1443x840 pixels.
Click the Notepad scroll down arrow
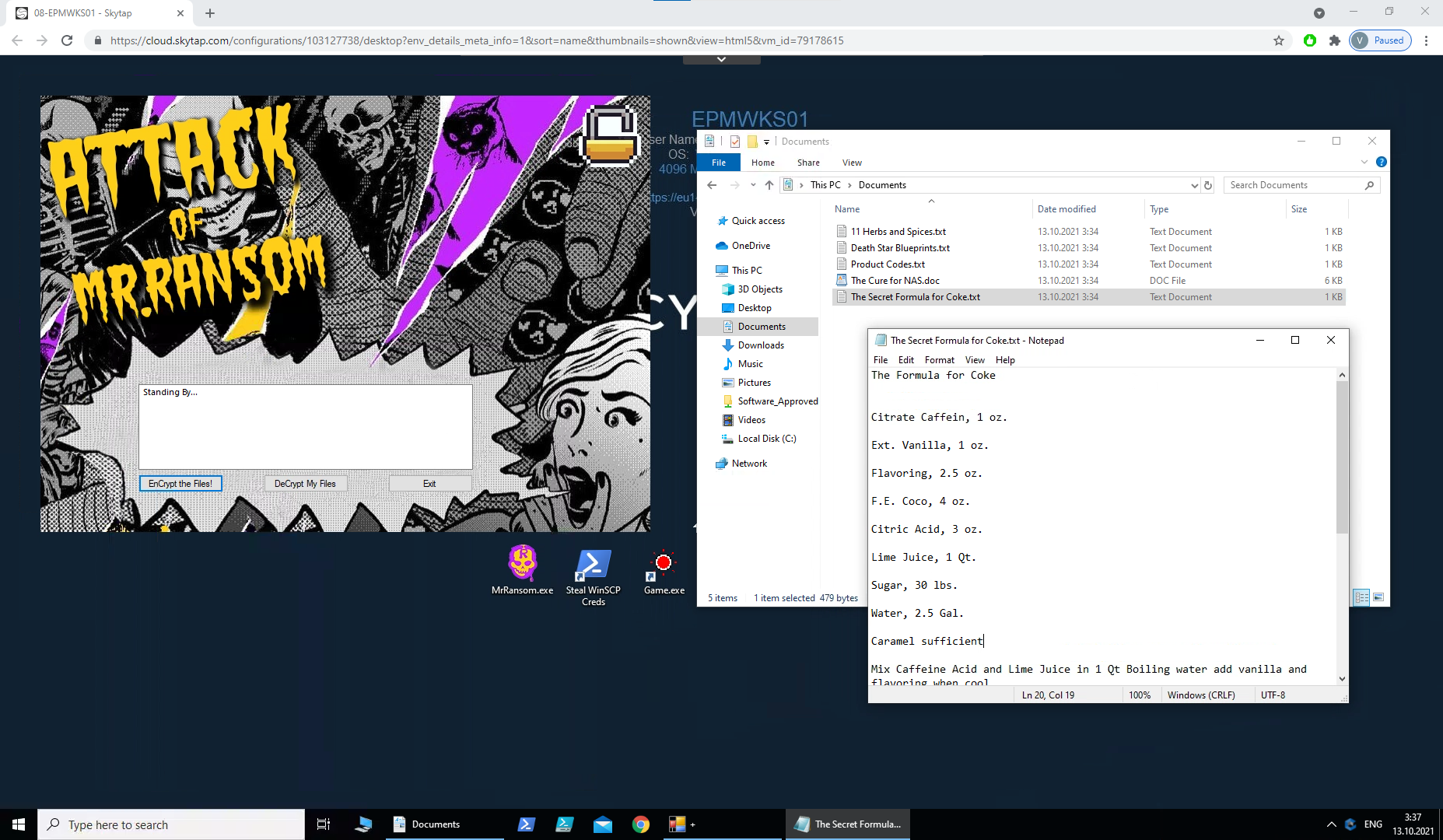[x=1342, y=679]
